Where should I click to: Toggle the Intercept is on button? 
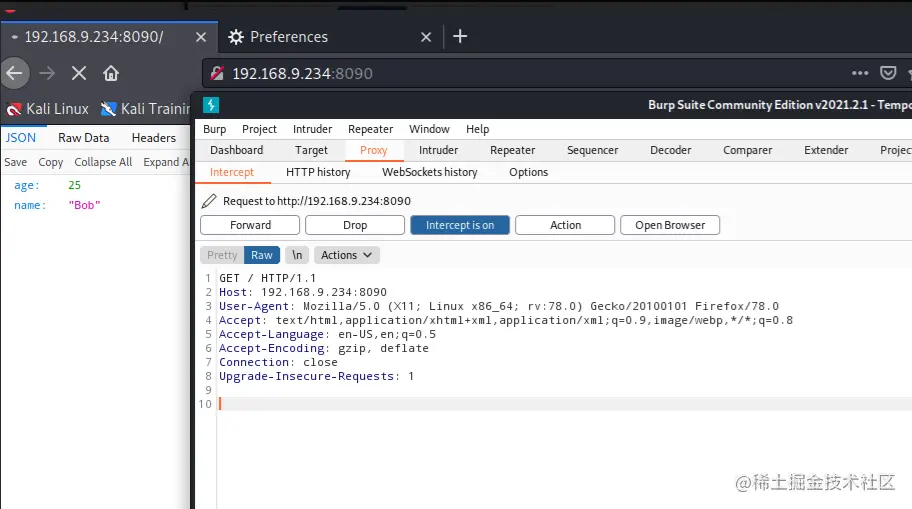coord(460,225)
